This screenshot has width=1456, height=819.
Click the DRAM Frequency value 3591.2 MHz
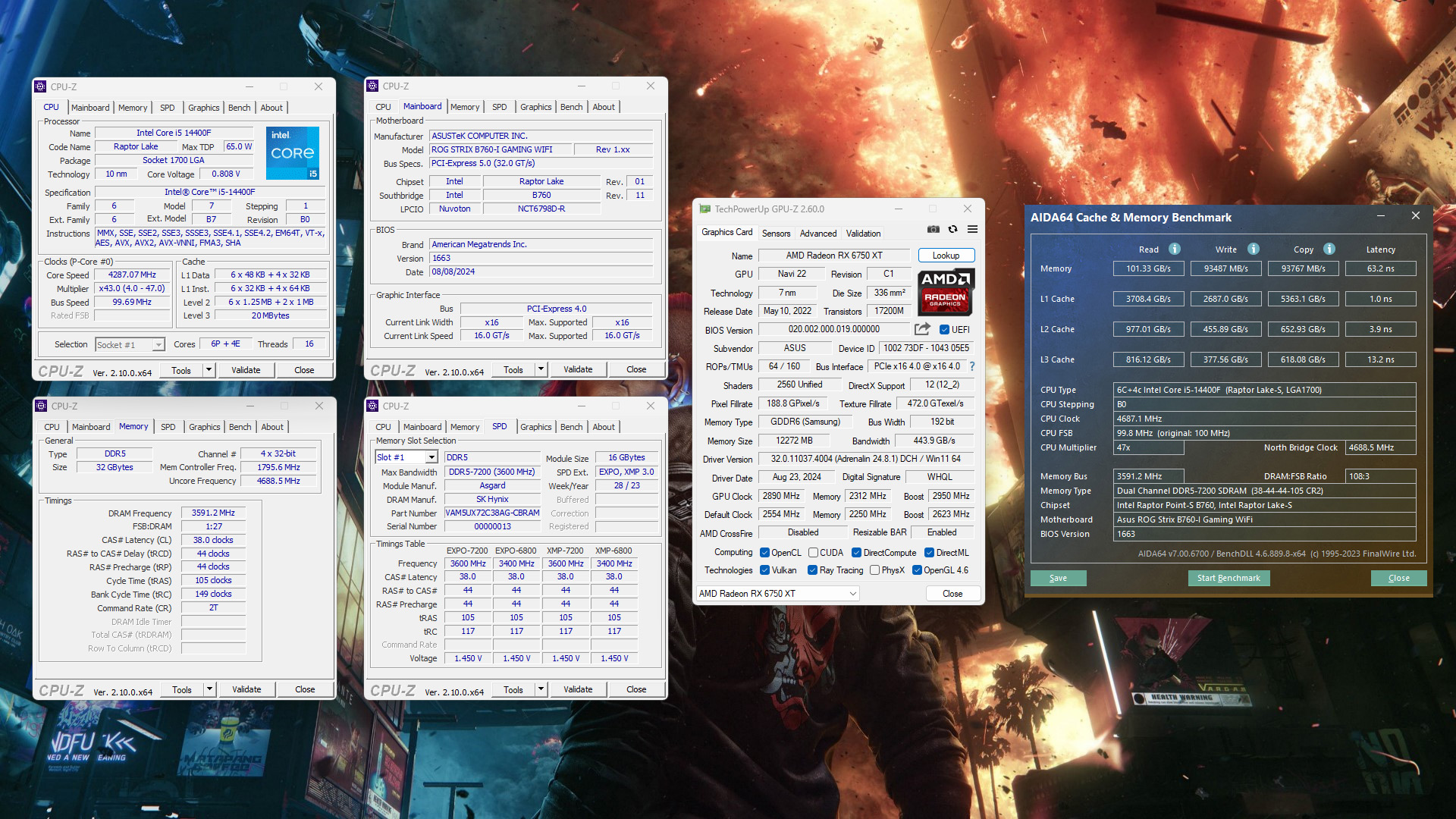coord(213,513)
